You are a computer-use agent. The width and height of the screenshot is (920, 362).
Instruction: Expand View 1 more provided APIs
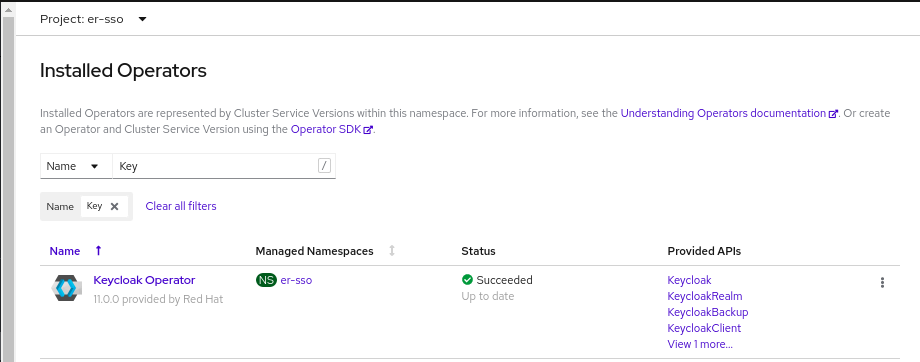pos(700,344)
